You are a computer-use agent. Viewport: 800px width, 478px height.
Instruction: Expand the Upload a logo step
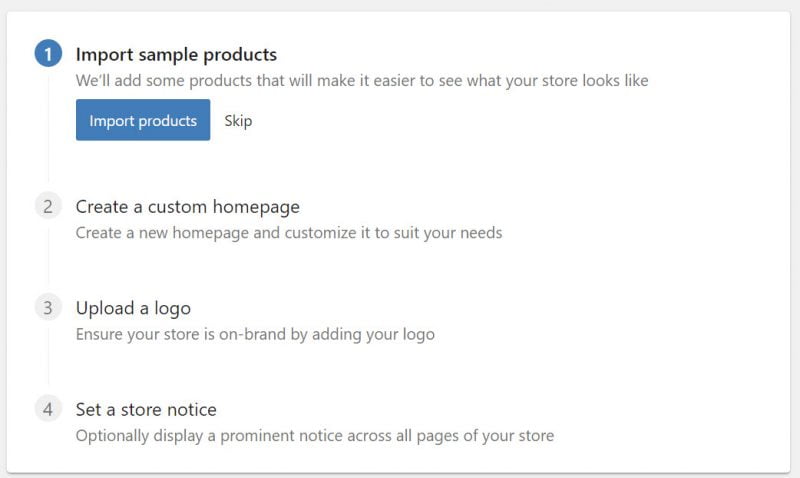click(x=133, y=308)
